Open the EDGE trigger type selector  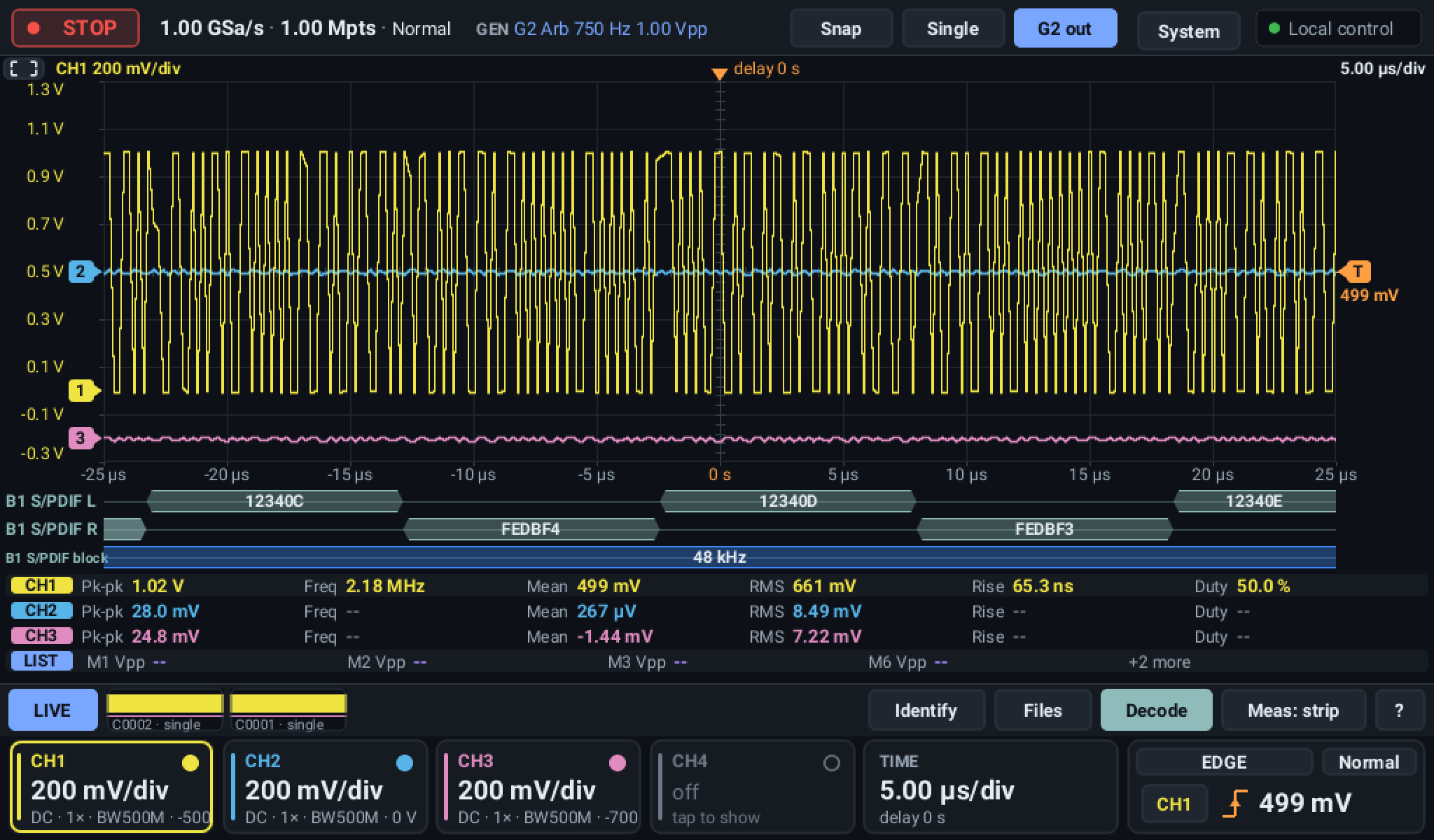[1224, 762]
